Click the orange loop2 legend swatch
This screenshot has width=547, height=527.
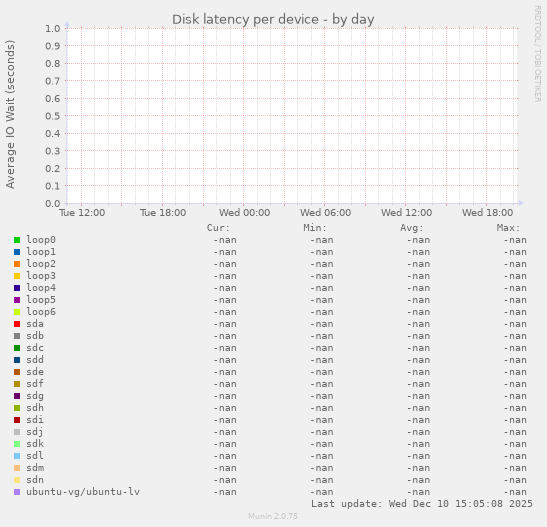17,264
